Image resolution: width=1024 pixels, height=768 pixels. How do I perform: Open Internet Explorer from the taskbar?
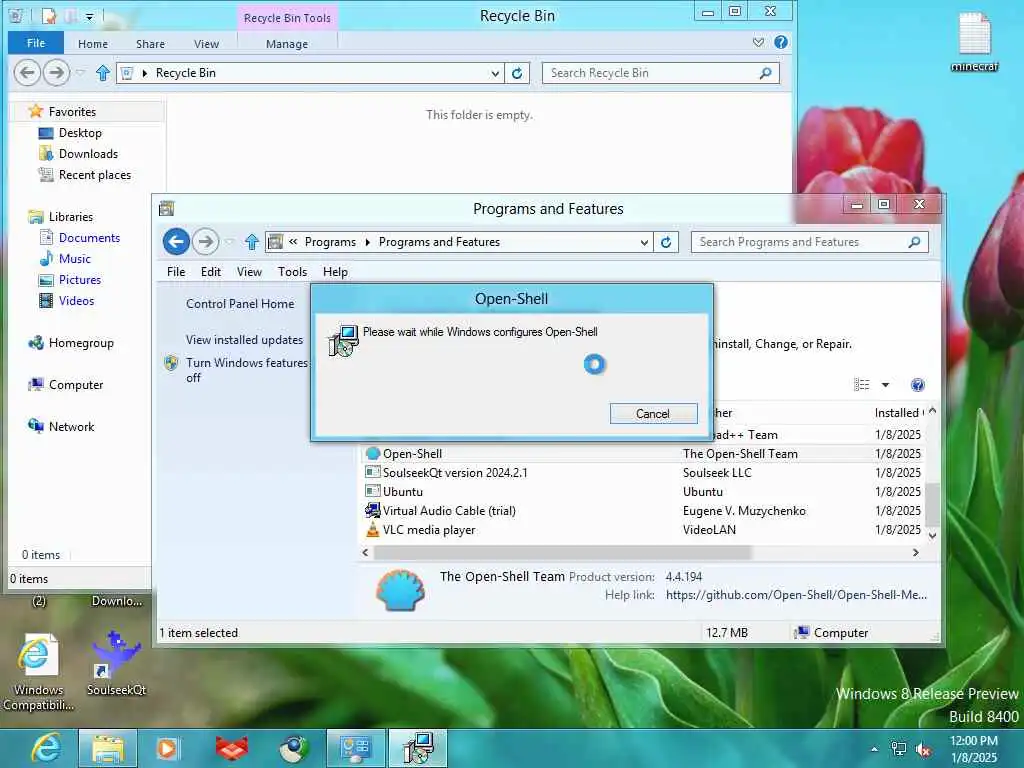(45, 748)
